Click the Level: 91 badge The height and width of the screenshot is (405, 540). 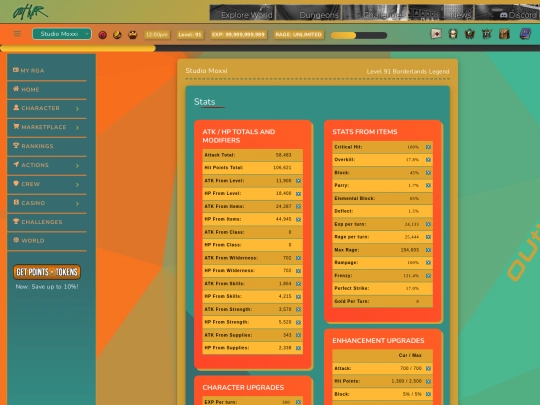pyautogui.click(x=190, y=35)
